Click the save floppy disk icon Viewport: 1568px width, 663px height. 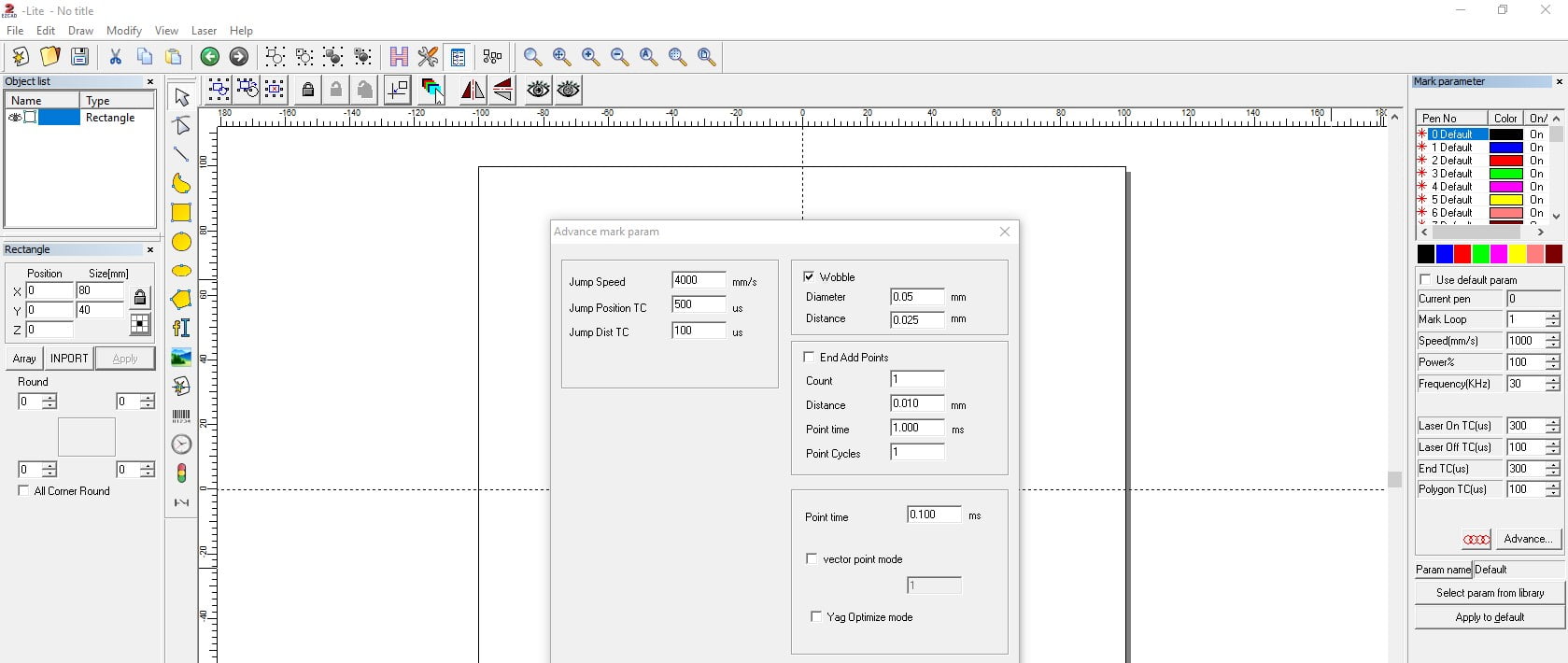click(x=80, y=57)
